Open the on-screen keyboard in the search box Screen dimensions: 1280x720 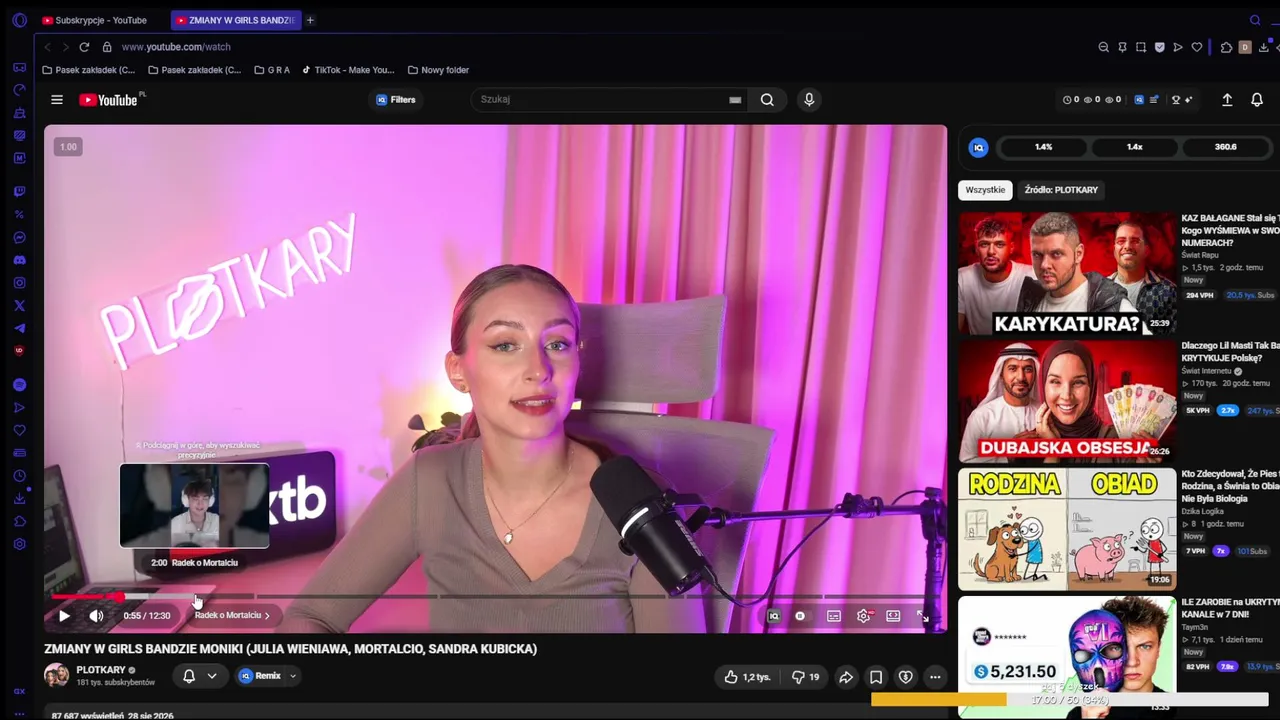(x=735, y=100)
